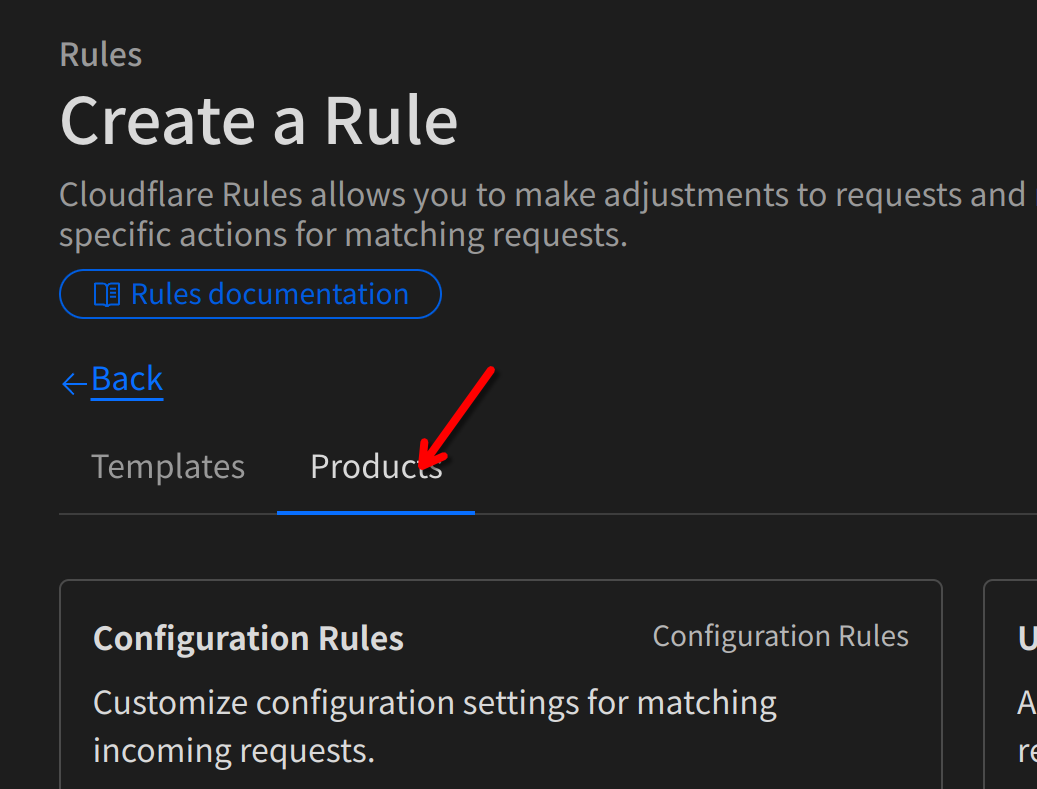Click the 'Customize configuration settings' card description
1037x789 pixels.
(435, 726)
